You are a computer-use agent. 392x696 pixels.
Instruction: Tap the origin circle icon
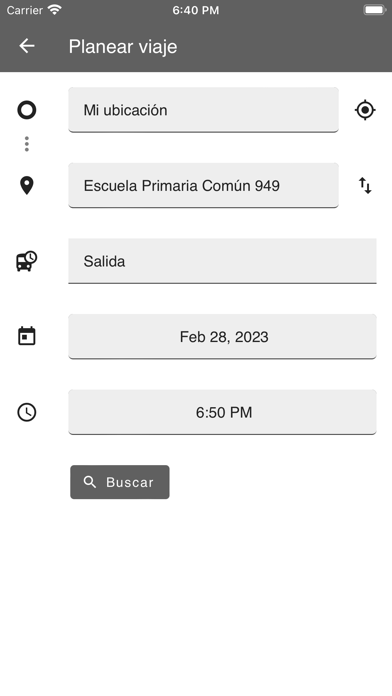click(x=27, y=110)
